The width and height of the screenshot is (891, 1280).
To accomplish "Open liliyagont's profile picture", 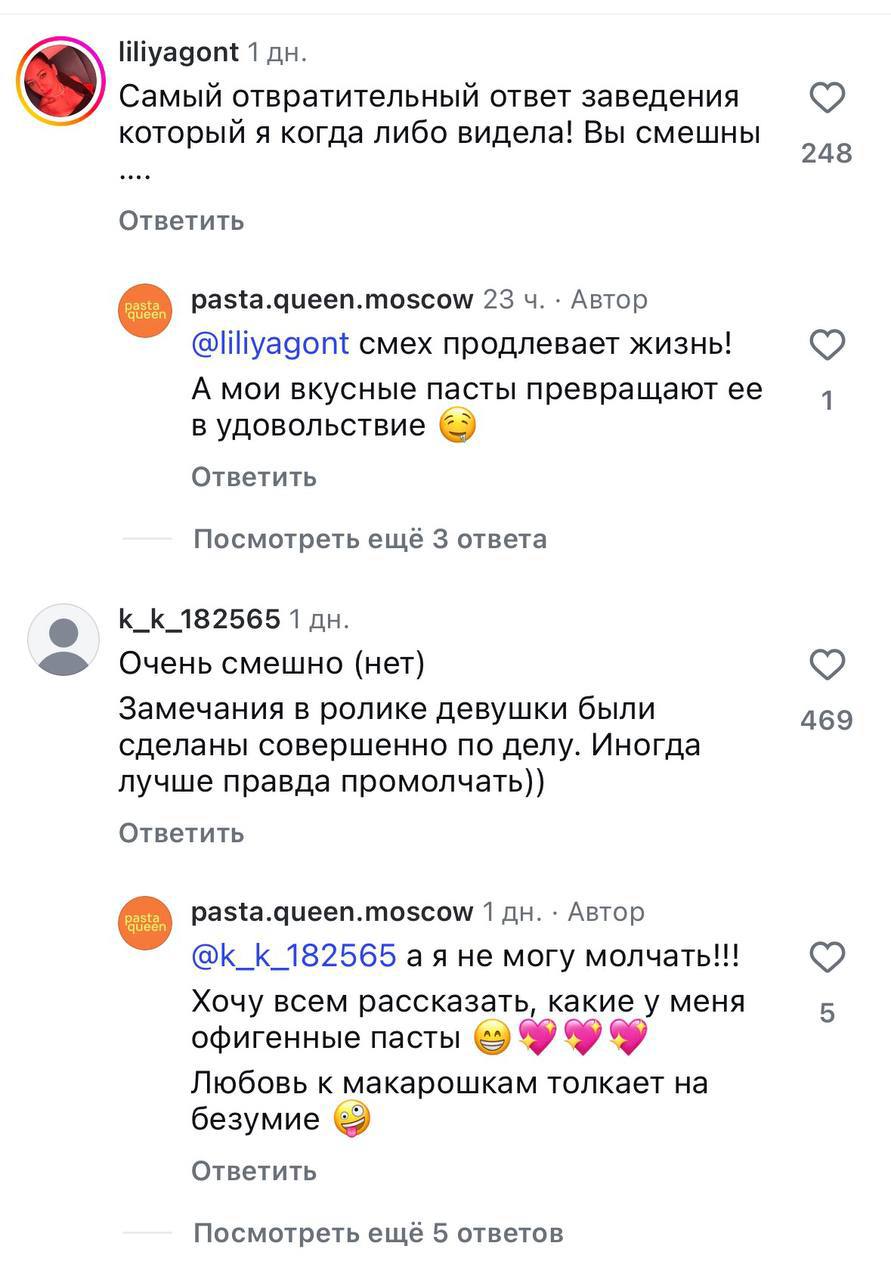I will (x=62, y=79).
